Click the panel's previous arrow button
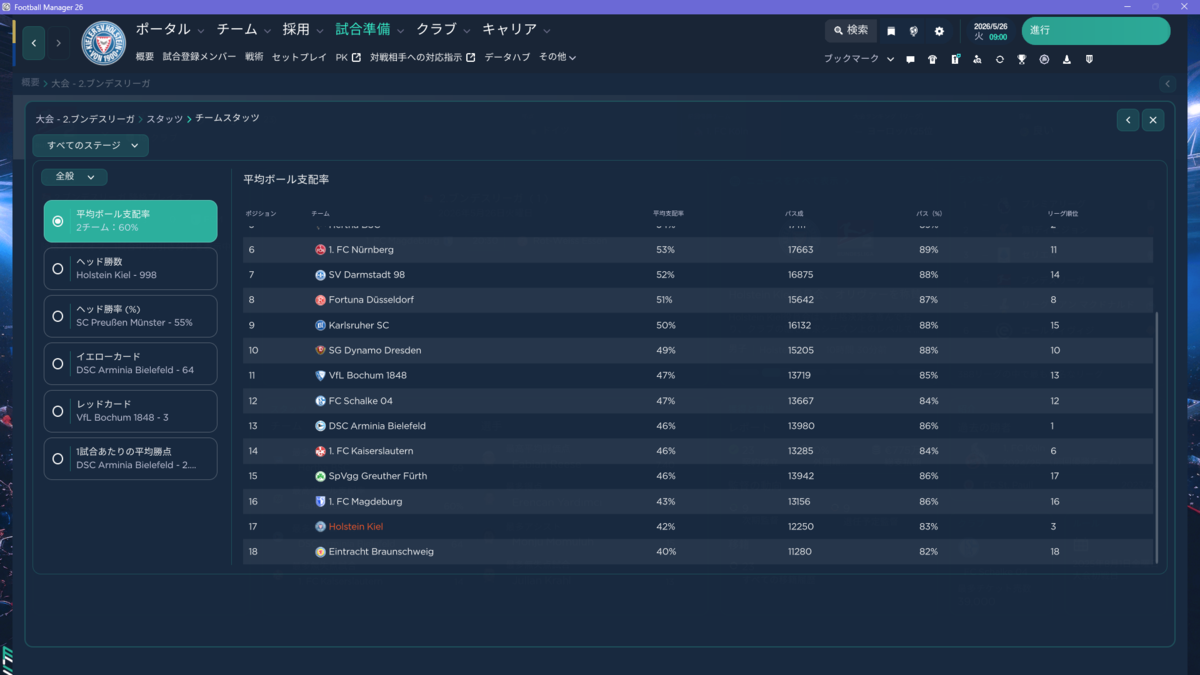 [x=1128, y=120]
